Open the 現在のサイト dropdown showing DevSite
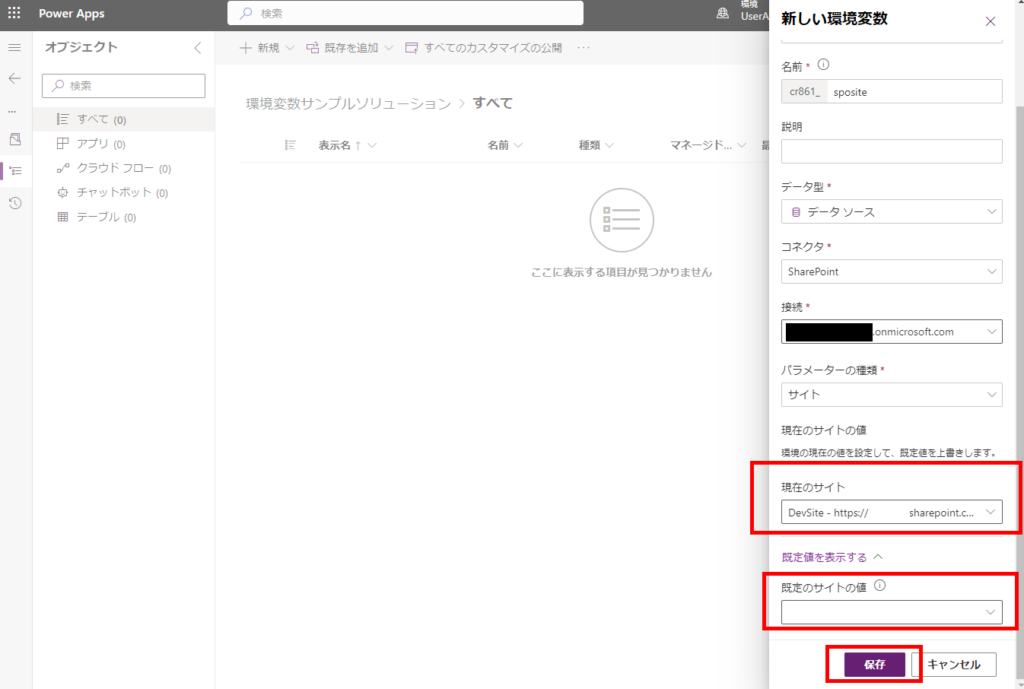1024x689 pixels. (x=891, y=512)
